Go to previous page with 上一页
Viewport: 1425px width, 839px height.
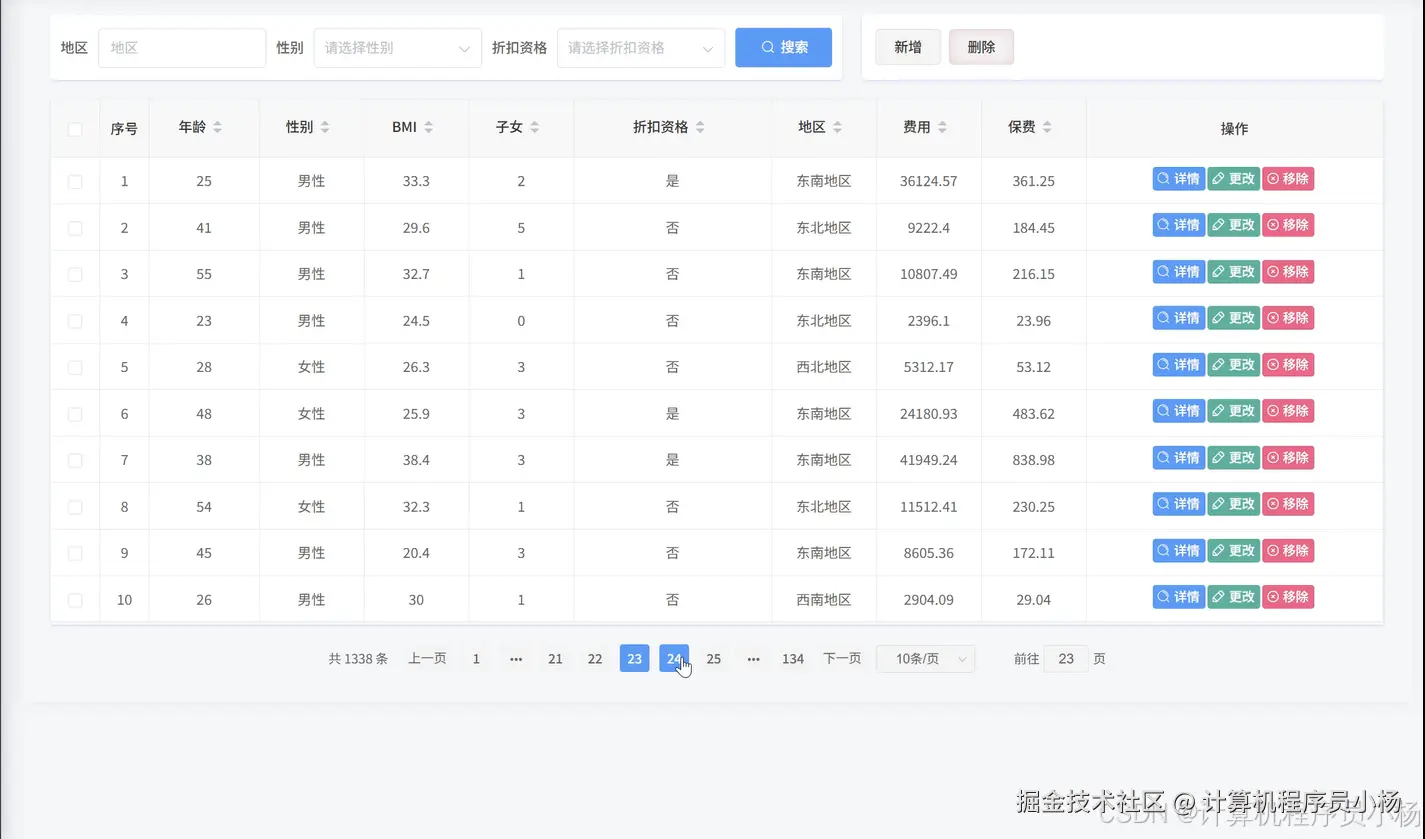[427, 659]
